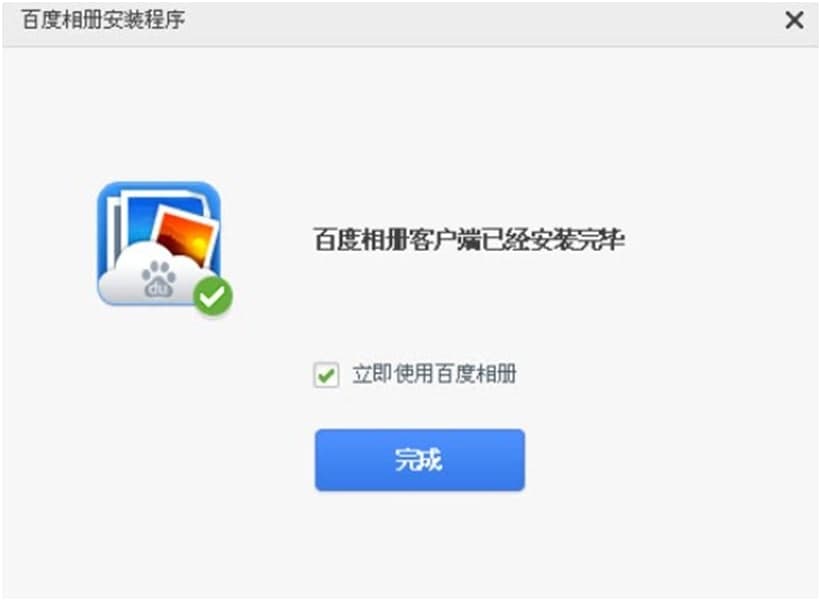Screen dimensions: 821x601
Task: Click 百度相册客户端已经安装完毕 message
Action: 469,240
